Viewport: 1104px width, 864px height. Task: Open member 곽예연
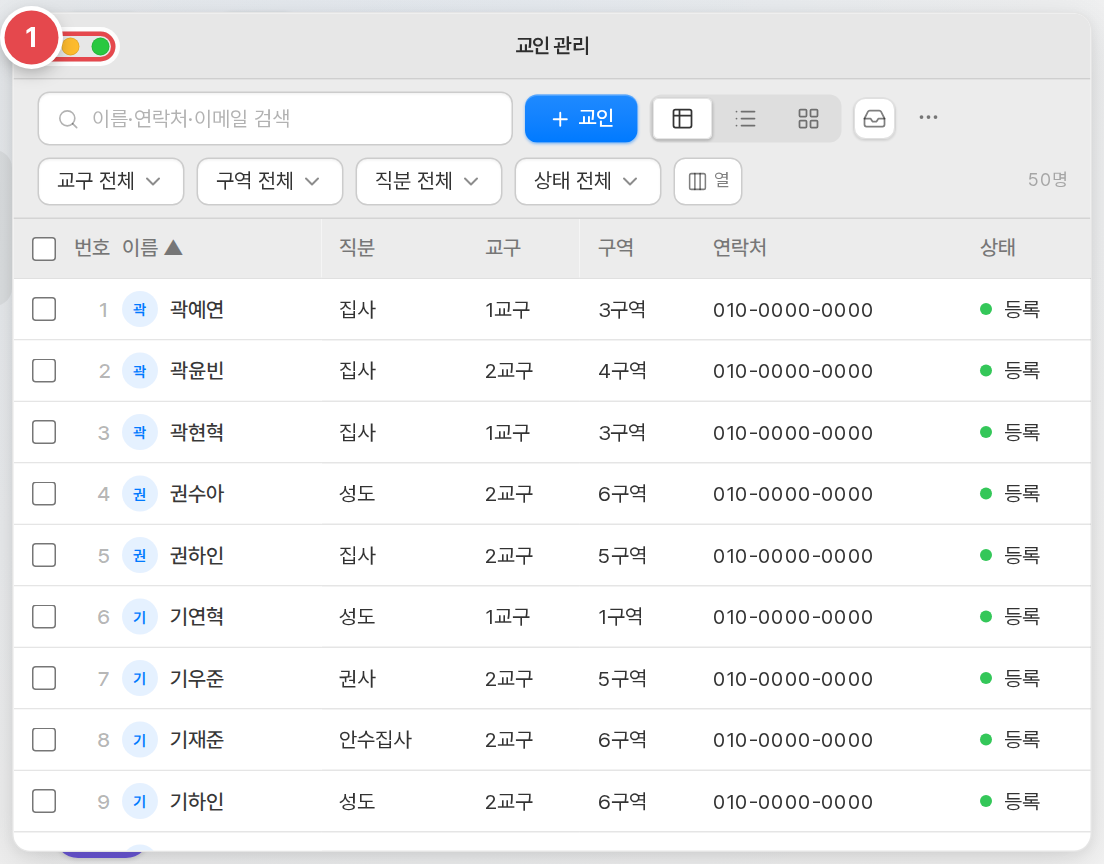point(196,309)
